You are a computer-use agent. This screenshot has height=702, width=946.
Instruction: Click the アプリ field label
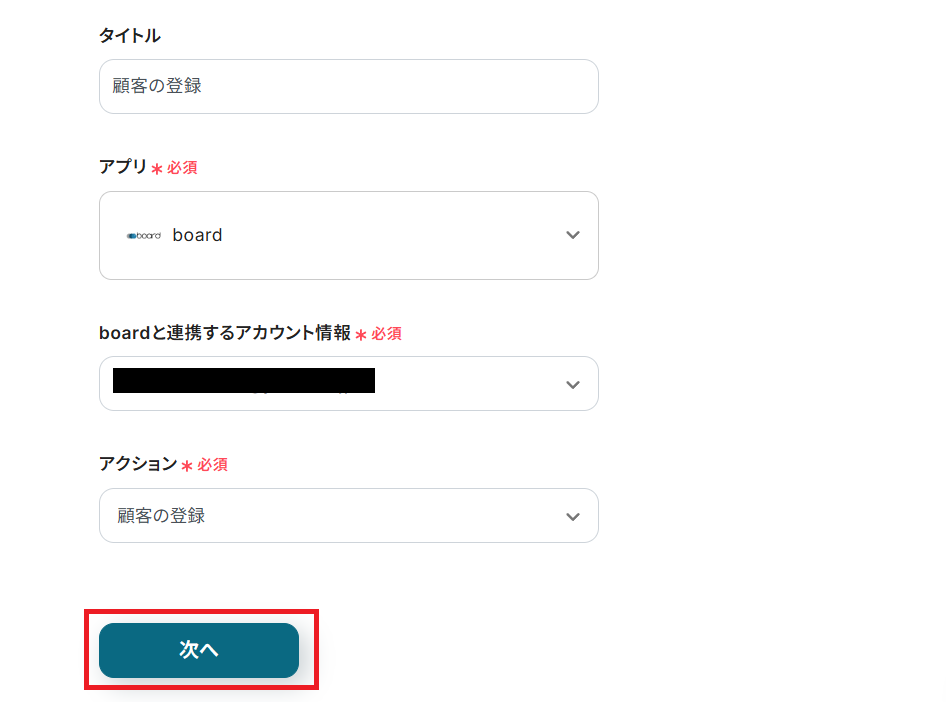123,167
